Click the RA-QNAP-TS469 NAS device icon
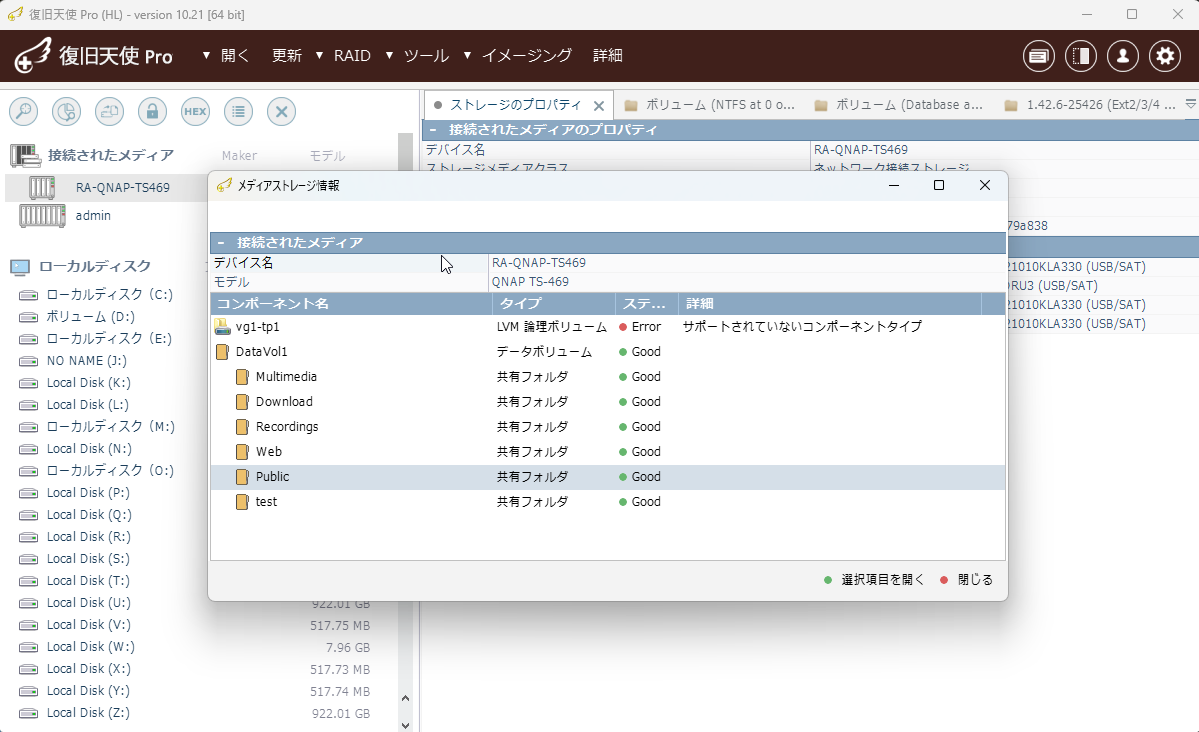 (42, 187)
